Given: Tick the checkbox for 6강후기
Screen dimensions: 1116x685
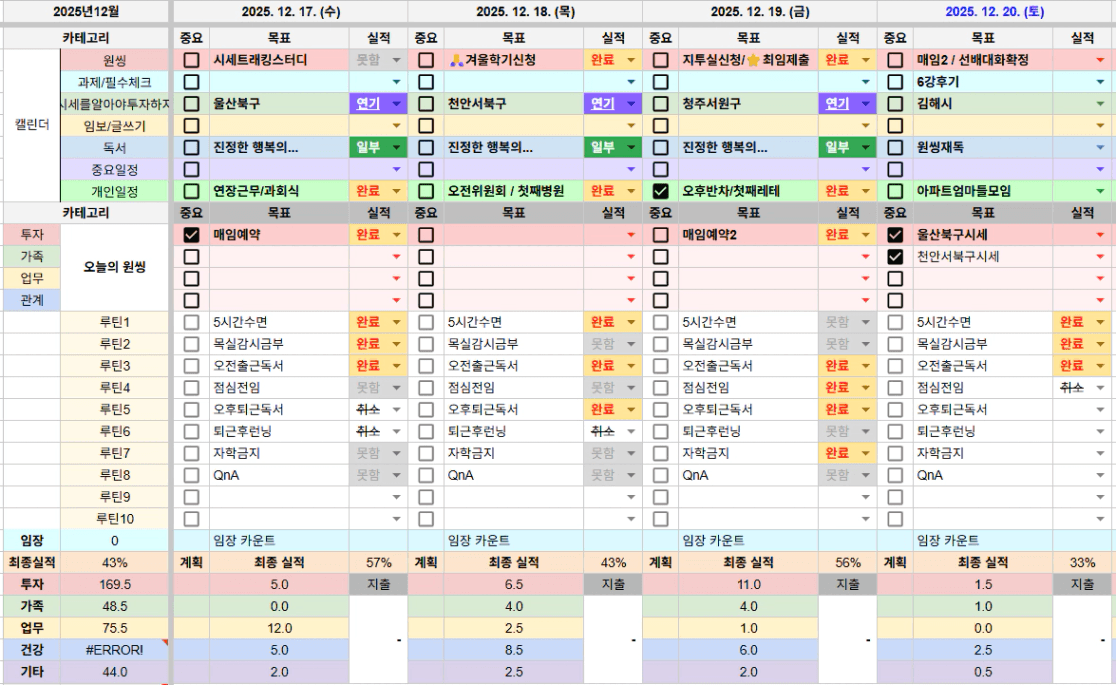Looking at the screenshot, I should [x=895, y=82].
